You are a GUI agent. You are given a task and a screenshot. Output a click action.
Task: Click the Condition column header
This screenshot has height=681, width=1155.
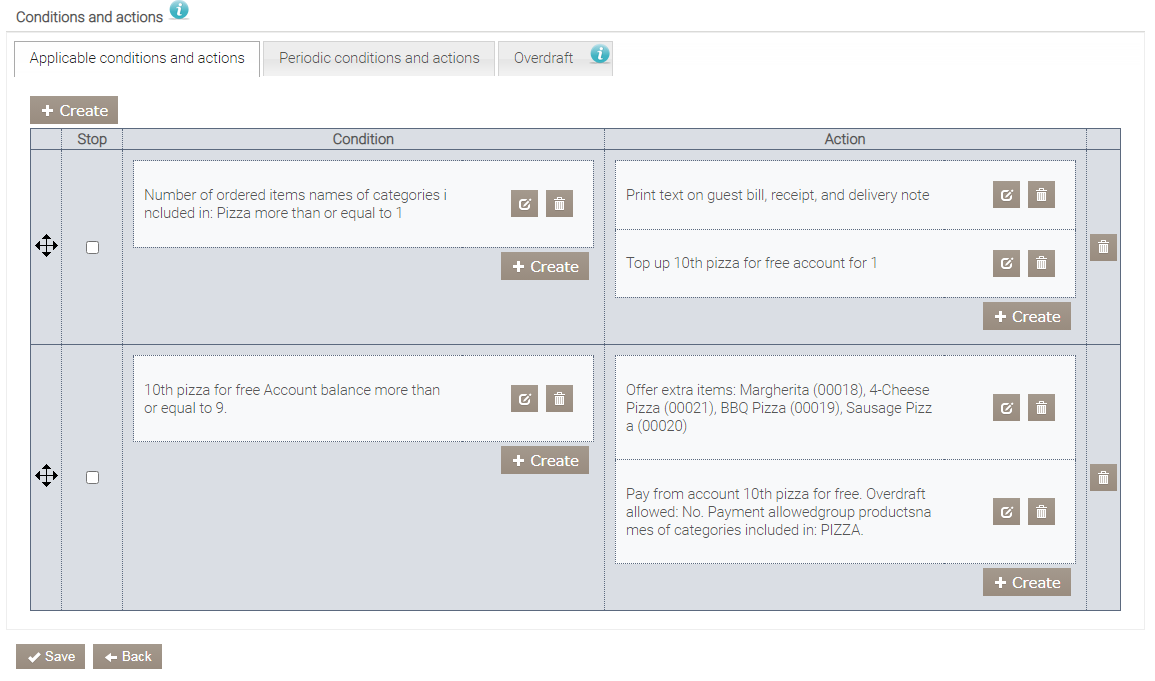click(x=363, y=139)
